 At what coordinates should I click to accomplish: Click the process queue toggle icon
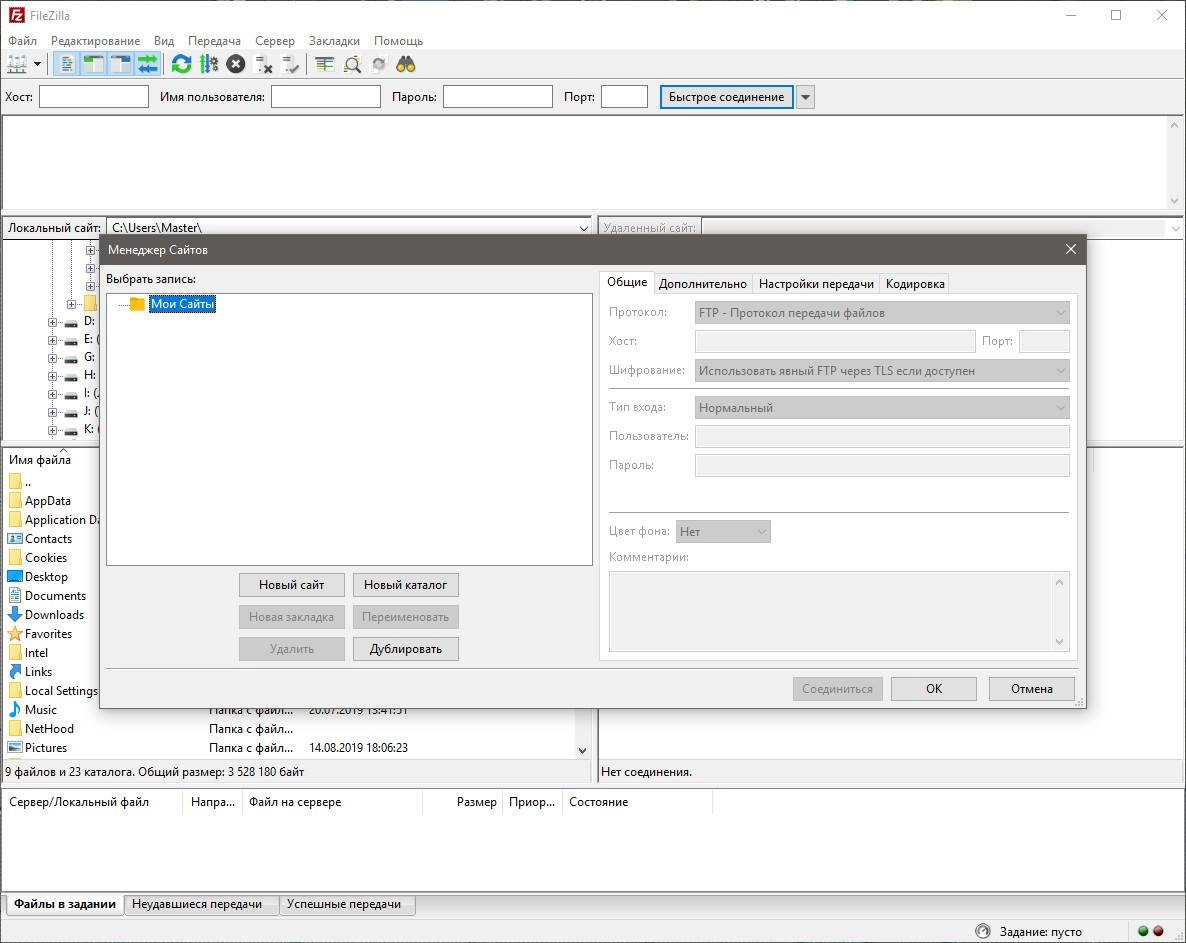pos(209,65)
